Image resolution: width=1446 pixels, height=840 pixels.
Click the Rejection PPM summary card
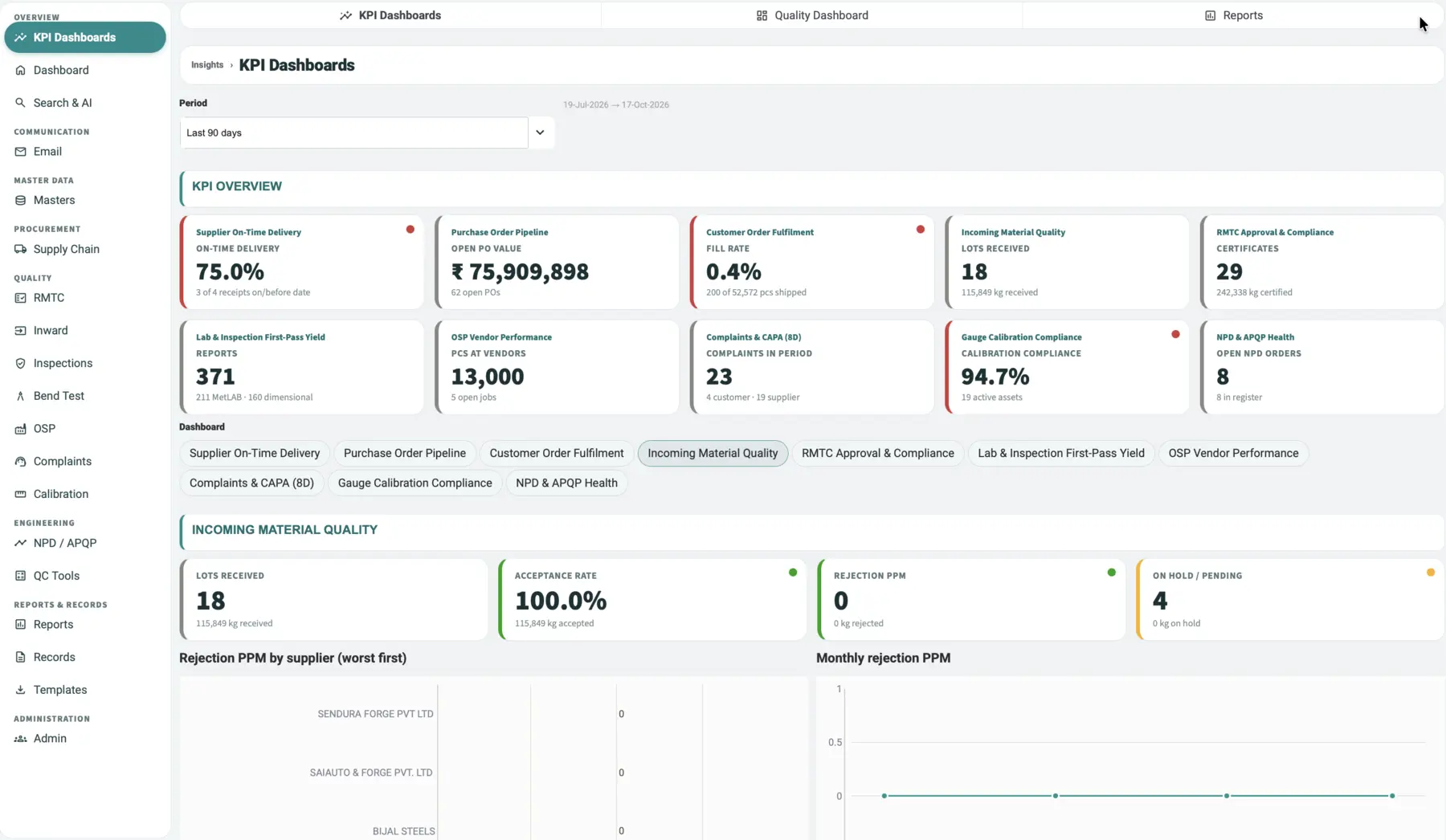(x=971, y=600)
